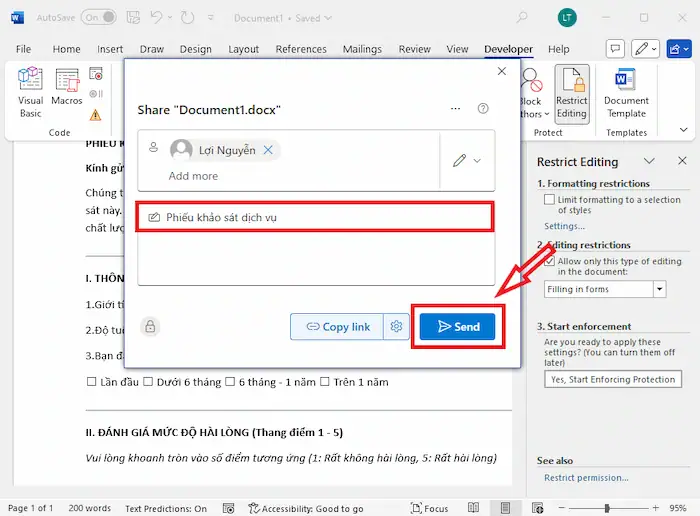Click the Restrict Editing ribbon button

pyautogui.click(x=572, y=92)
